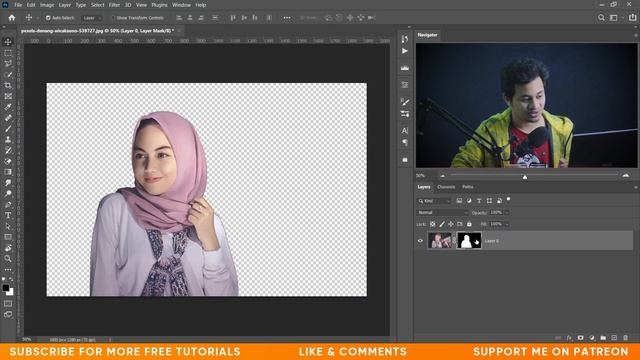Select the Zoom tool in the toolbox
This screenshot has height=360, width=640.
[8, 259]
